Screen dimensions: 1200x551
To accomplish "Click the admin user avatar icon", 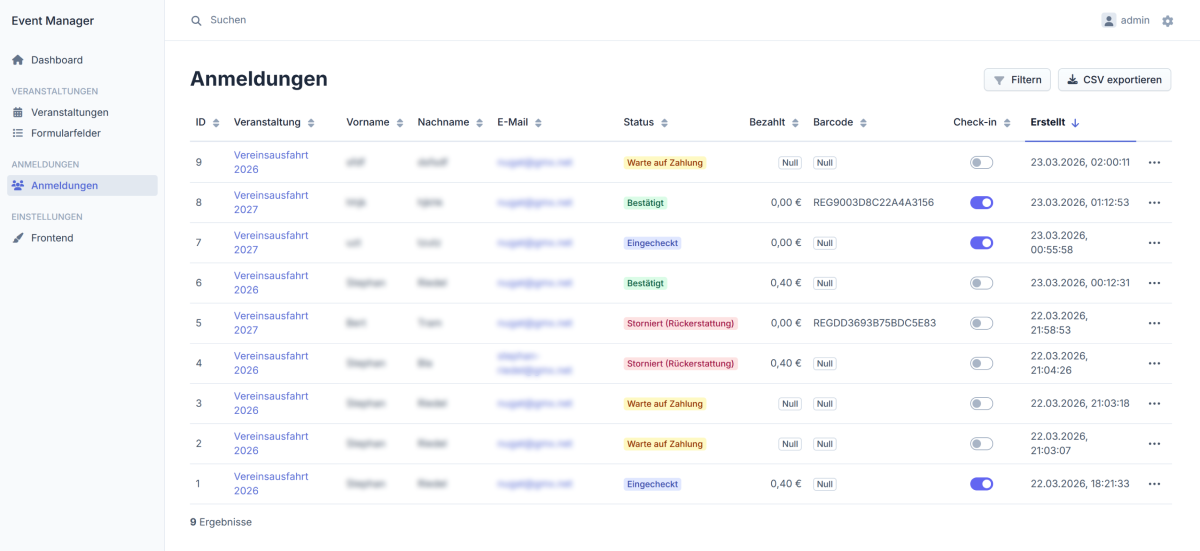I will pyautogui.click(x=1109, y=20).
